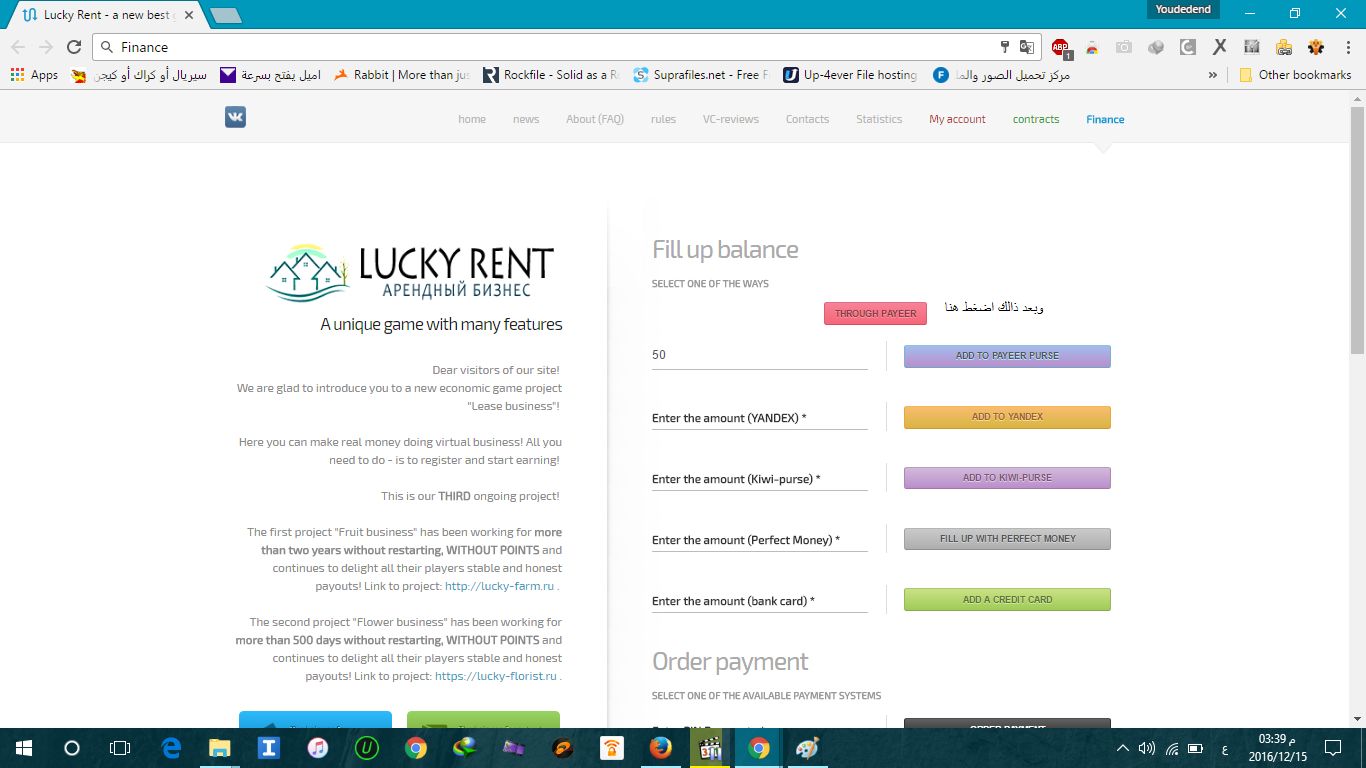Open the Other bookmarks folder

pyautogui.click(x=1295, y=75)
